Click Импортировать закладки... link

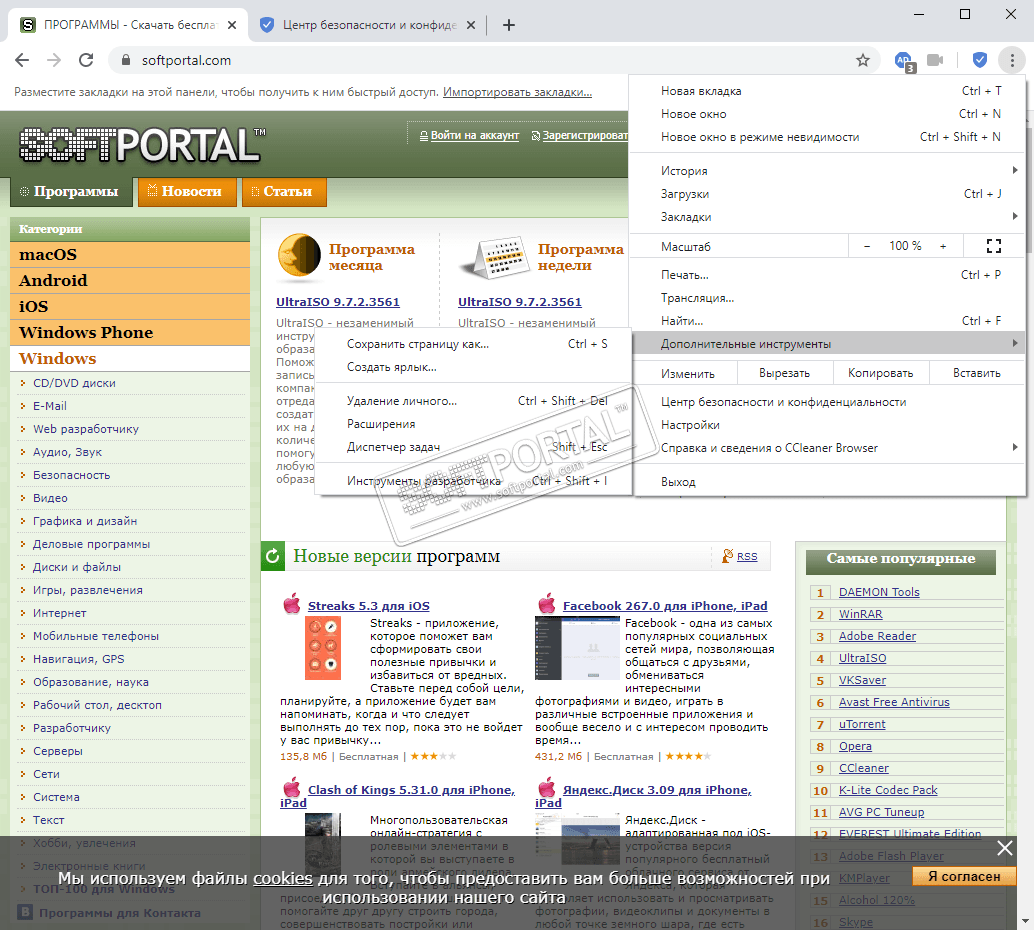point(517,92)
